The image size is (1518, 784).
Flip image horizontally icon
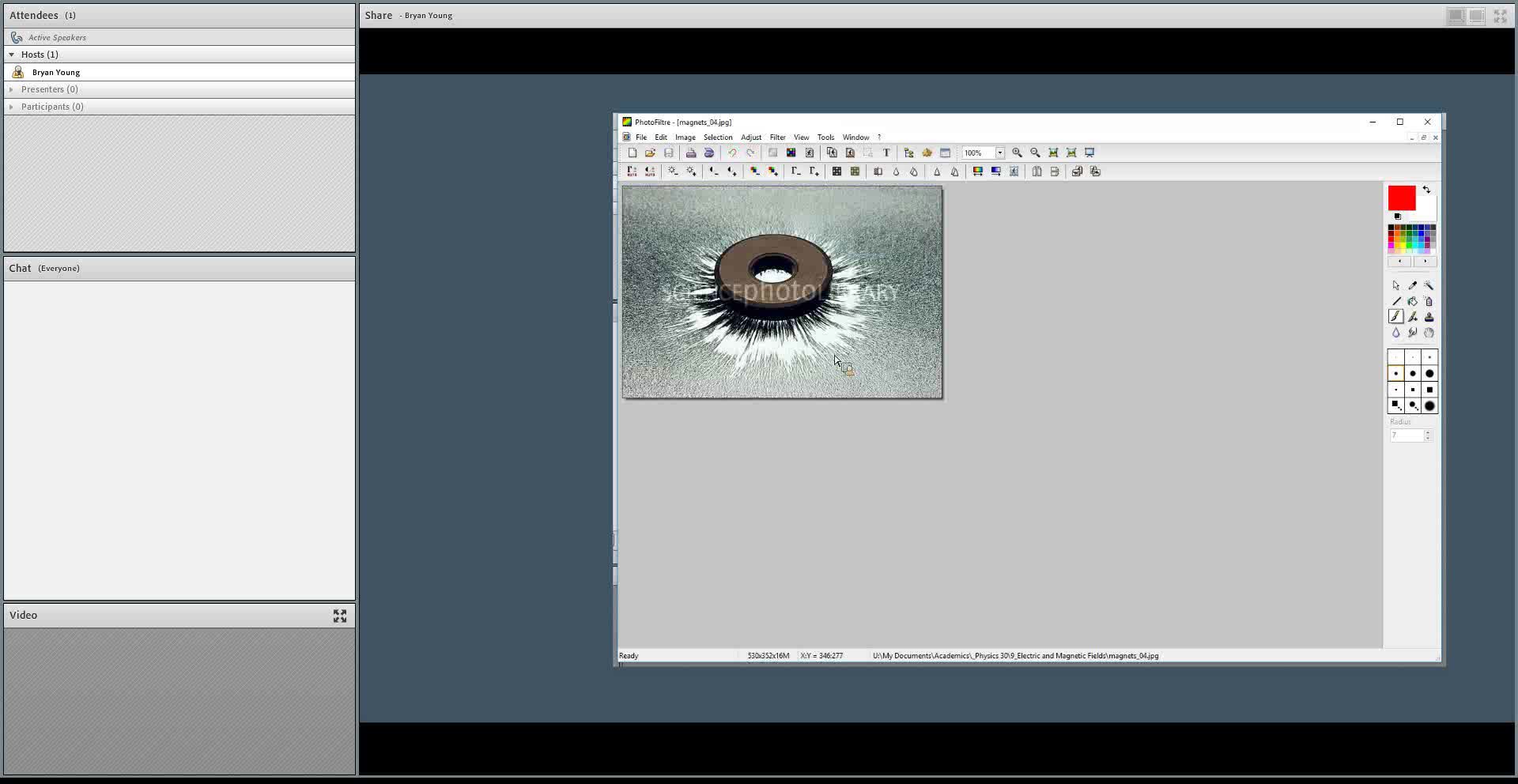point(1037,171)
